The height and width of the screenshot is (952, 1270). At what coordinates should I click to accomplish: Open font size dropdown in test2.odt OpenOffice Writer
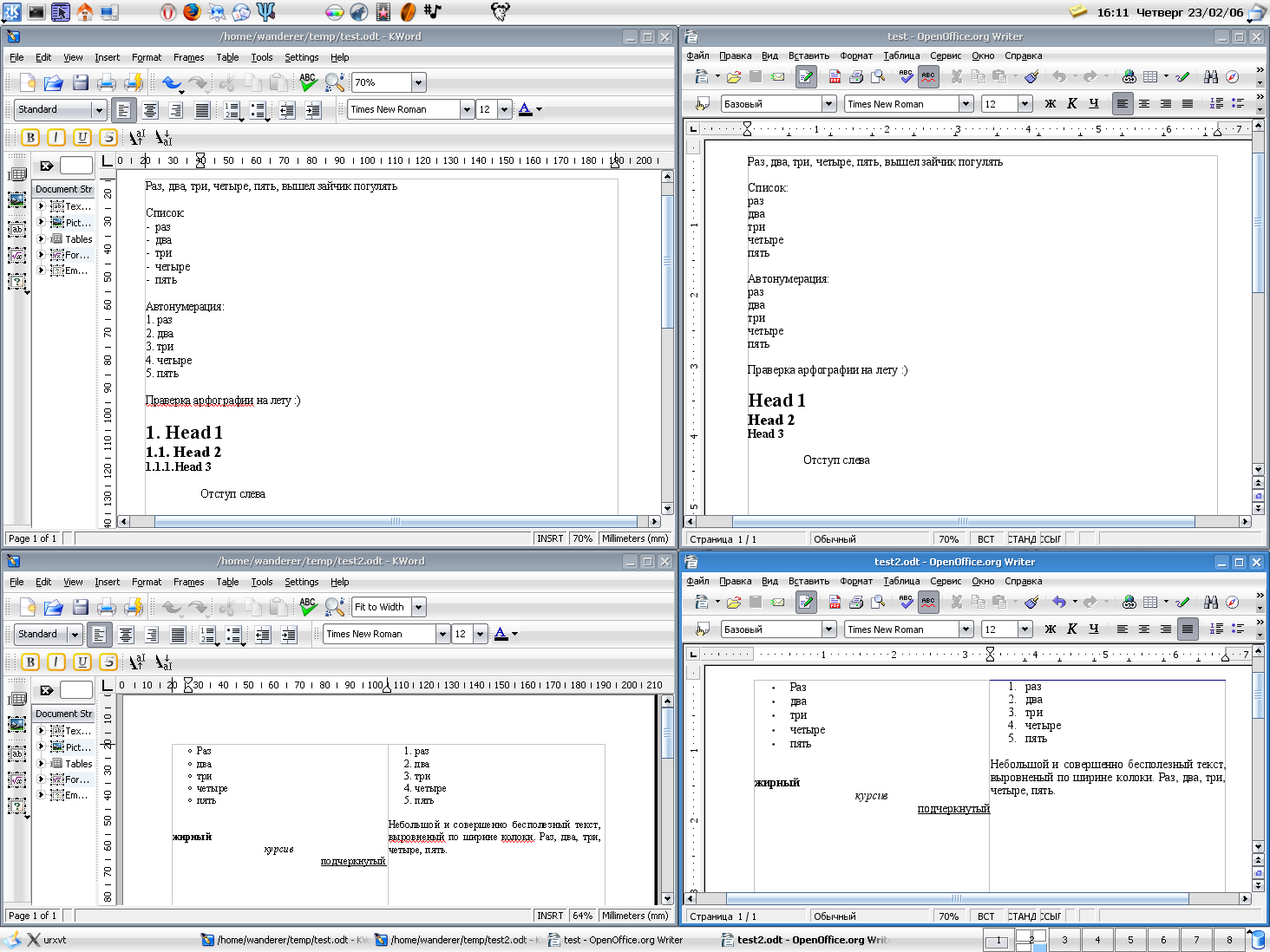click(x=1025, y=629)
